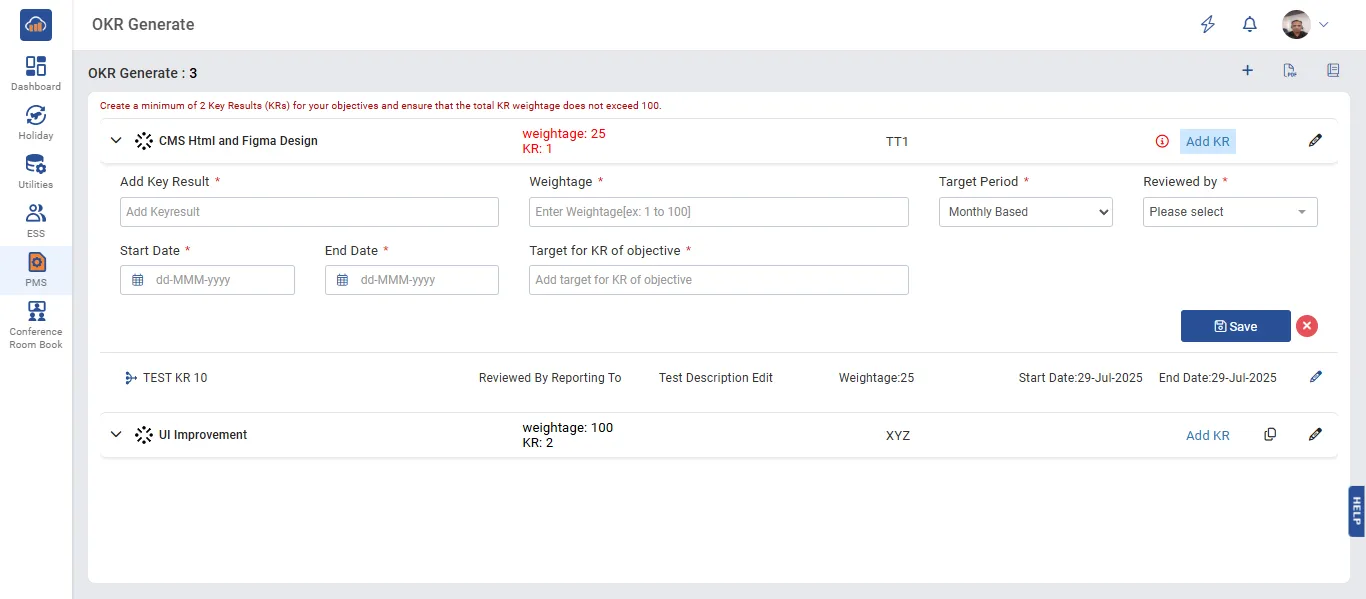The height and width of the screenshot is (599, 1366).
Task: Click Add KR for UI Improvement
Action: 1207,435
